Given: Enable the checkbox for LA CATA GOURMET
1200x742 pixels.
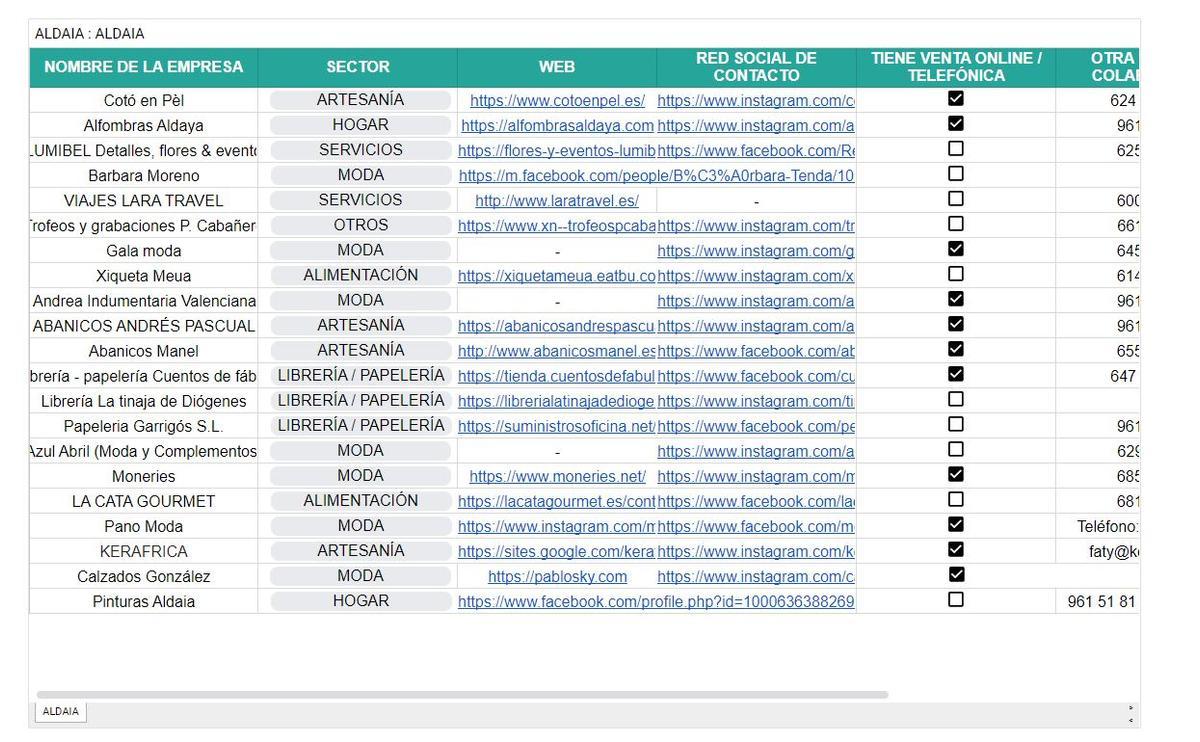Looking at the screenshot, I should tap(955, 500).
